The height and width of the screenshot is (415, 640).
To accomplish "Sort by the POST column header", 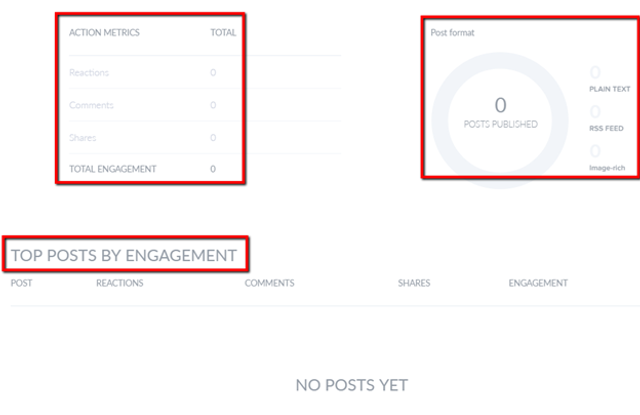I will [x=21, y=283].
